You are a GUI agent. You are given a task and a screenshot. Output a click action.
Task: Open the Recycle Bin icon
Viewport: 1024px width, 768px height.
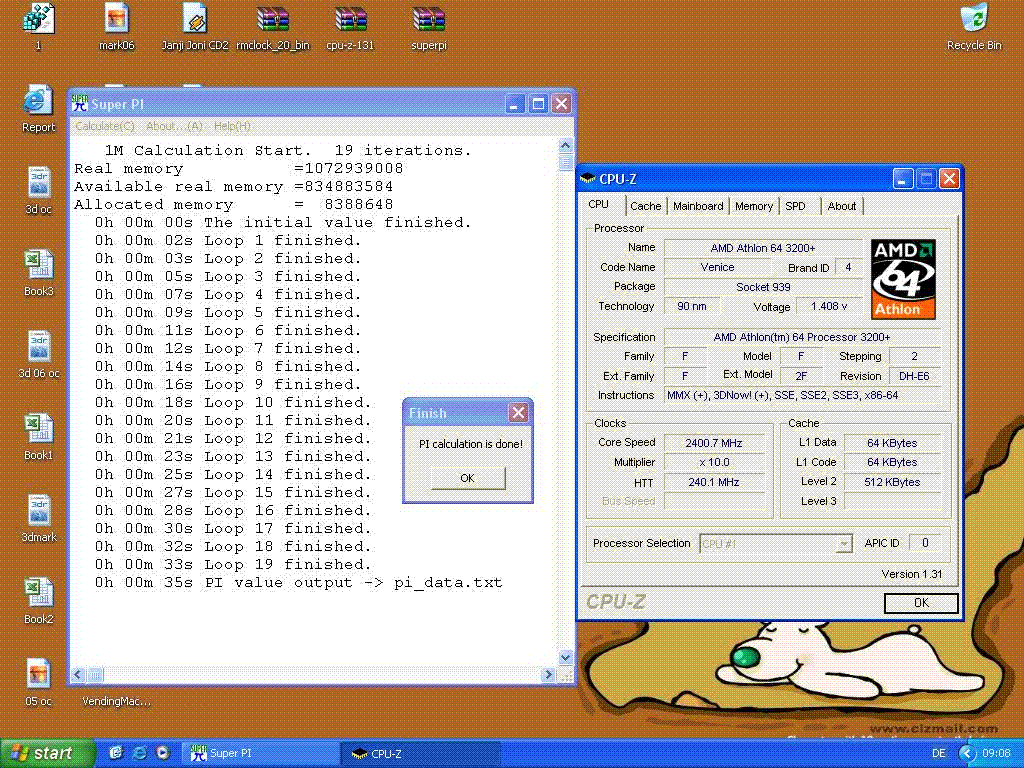[974, 26]
